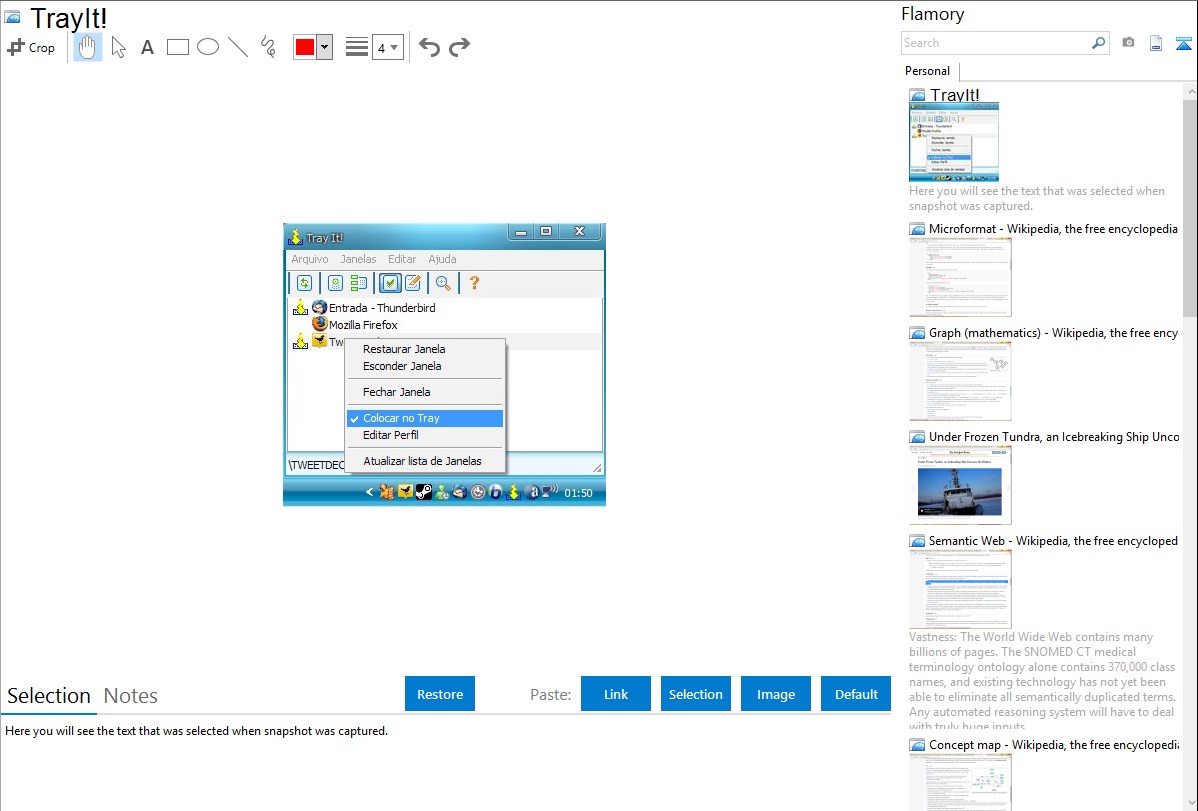Click the magnifier icon in Tray It! toolbar

(x=443, y=283)
